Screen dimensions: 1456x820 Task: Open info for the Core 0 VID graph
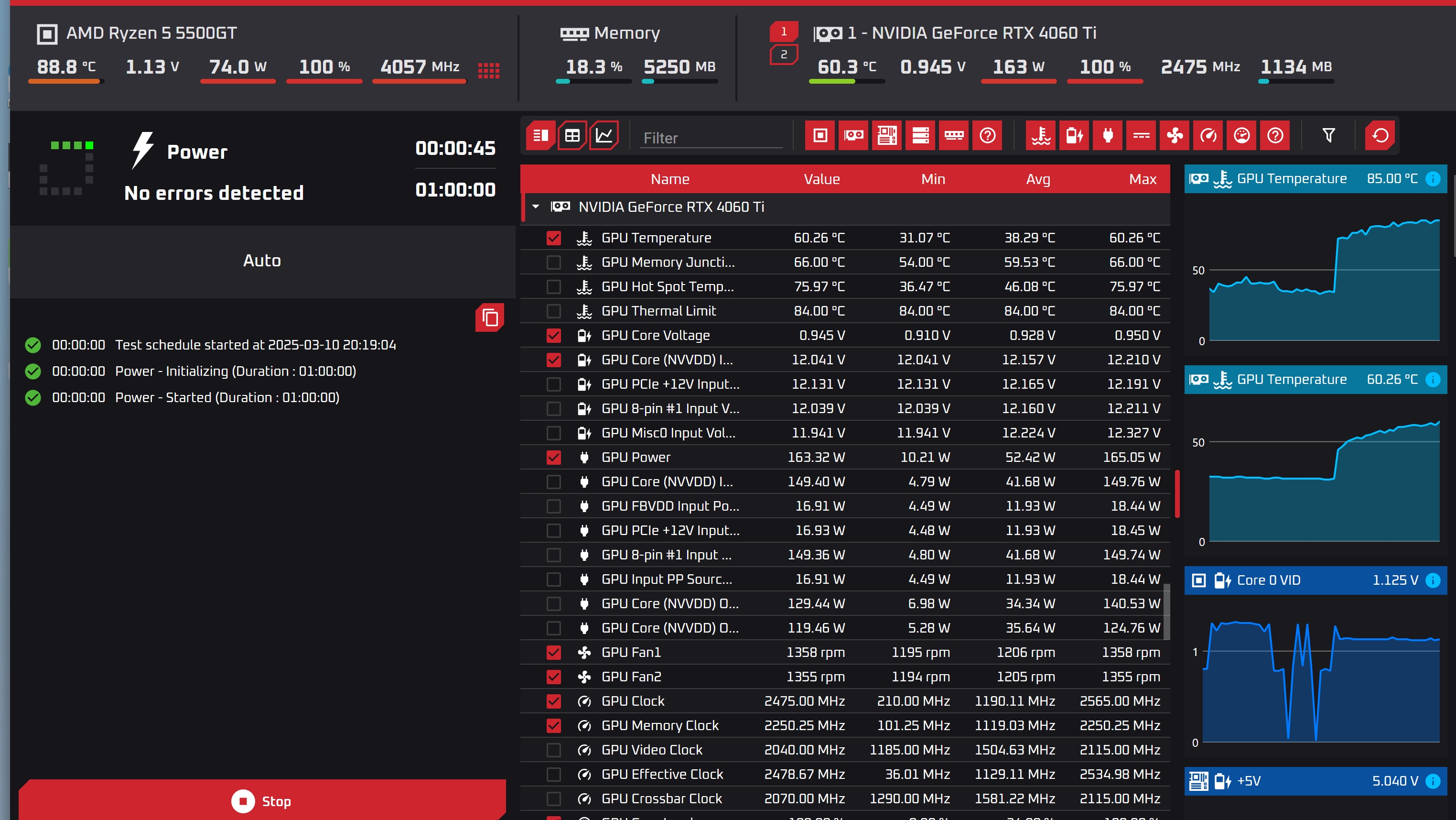(1433, 580)
